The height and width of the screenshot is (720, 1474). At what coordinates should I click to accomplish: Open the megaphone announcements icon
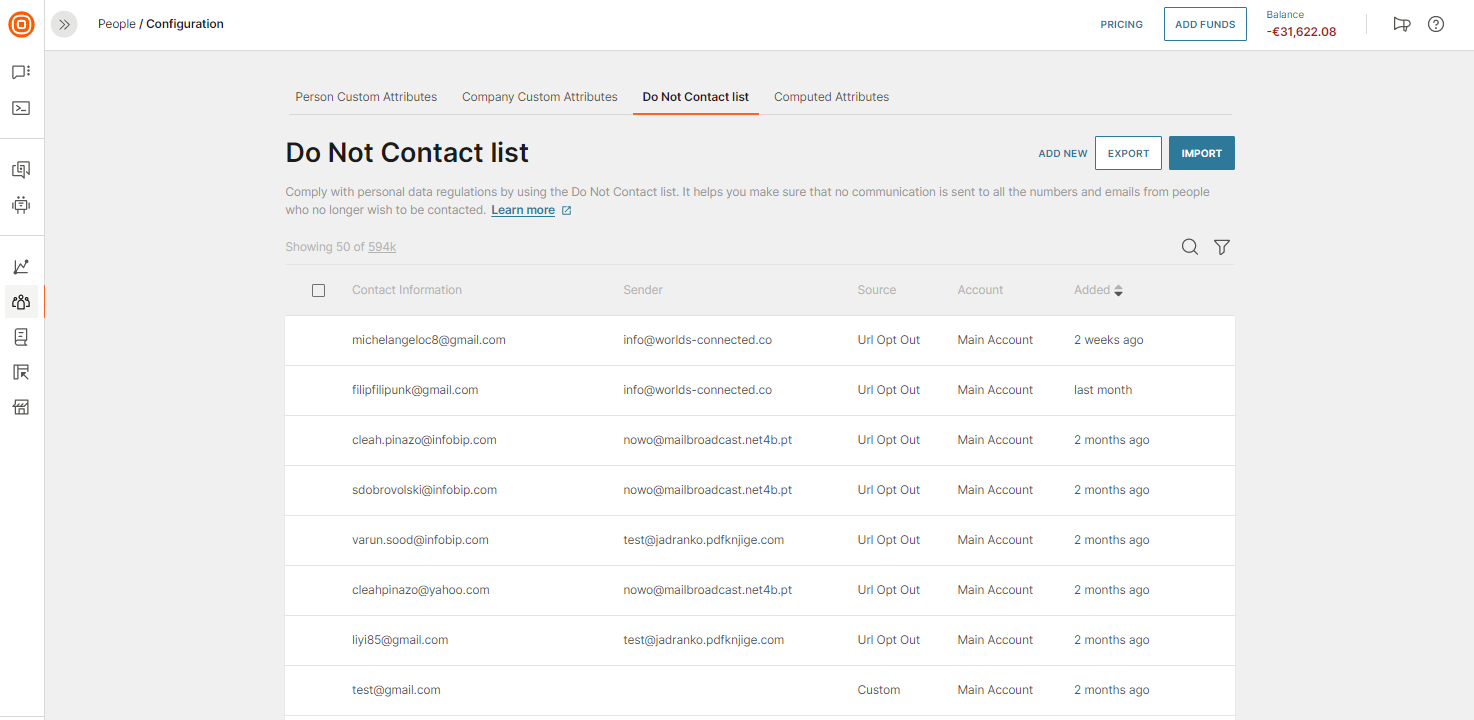pyautogui.click(x=1402, y=24)
